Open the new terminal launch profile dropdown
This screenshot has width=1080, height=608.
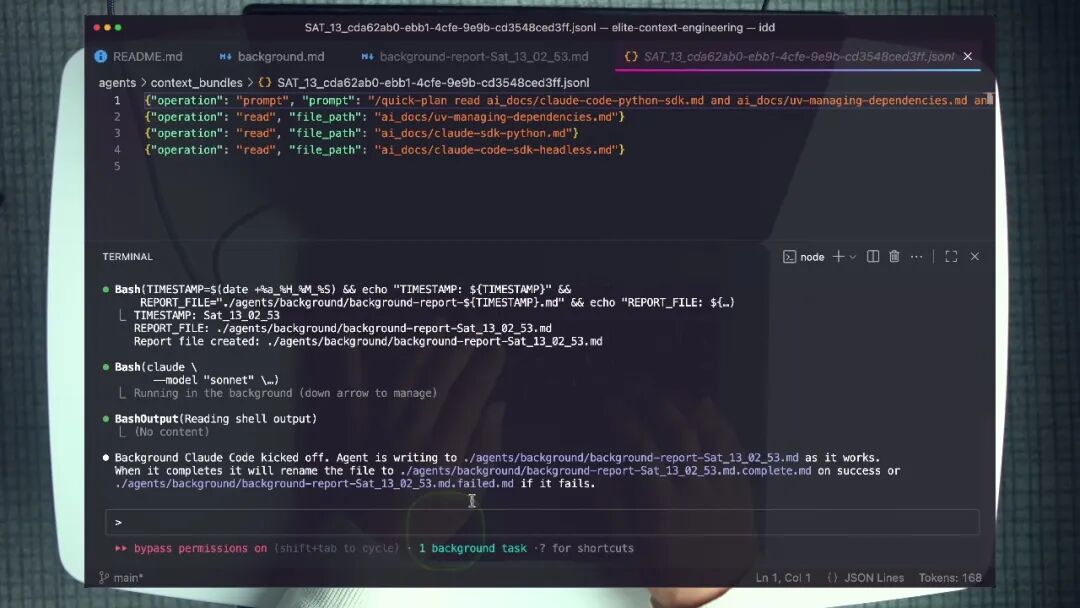point(853,257)
